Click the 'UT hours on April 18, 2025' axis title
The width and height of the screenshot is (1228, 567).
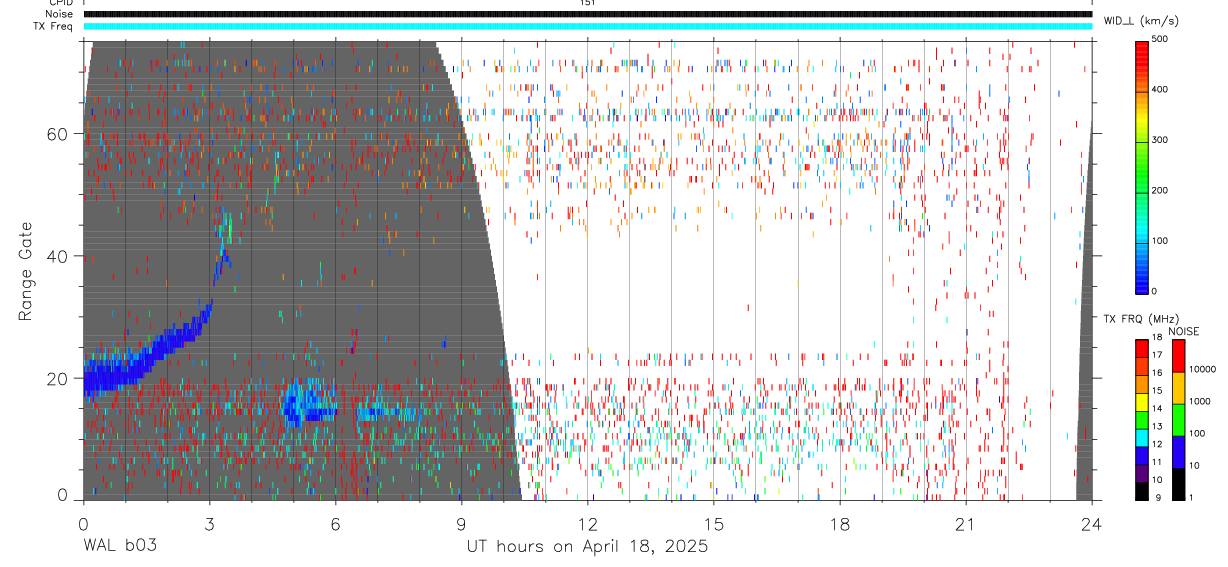[587, 546]
